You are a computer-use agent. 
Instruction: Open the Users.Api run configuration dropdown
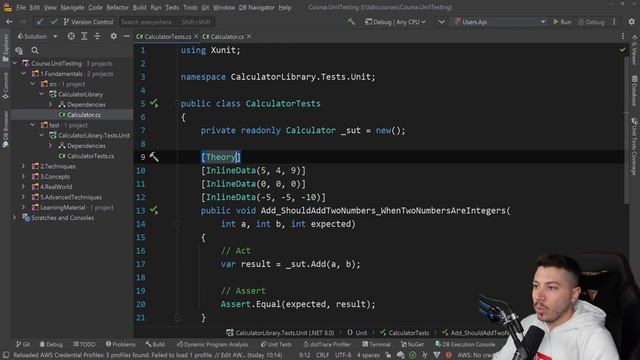pos(500,22)
